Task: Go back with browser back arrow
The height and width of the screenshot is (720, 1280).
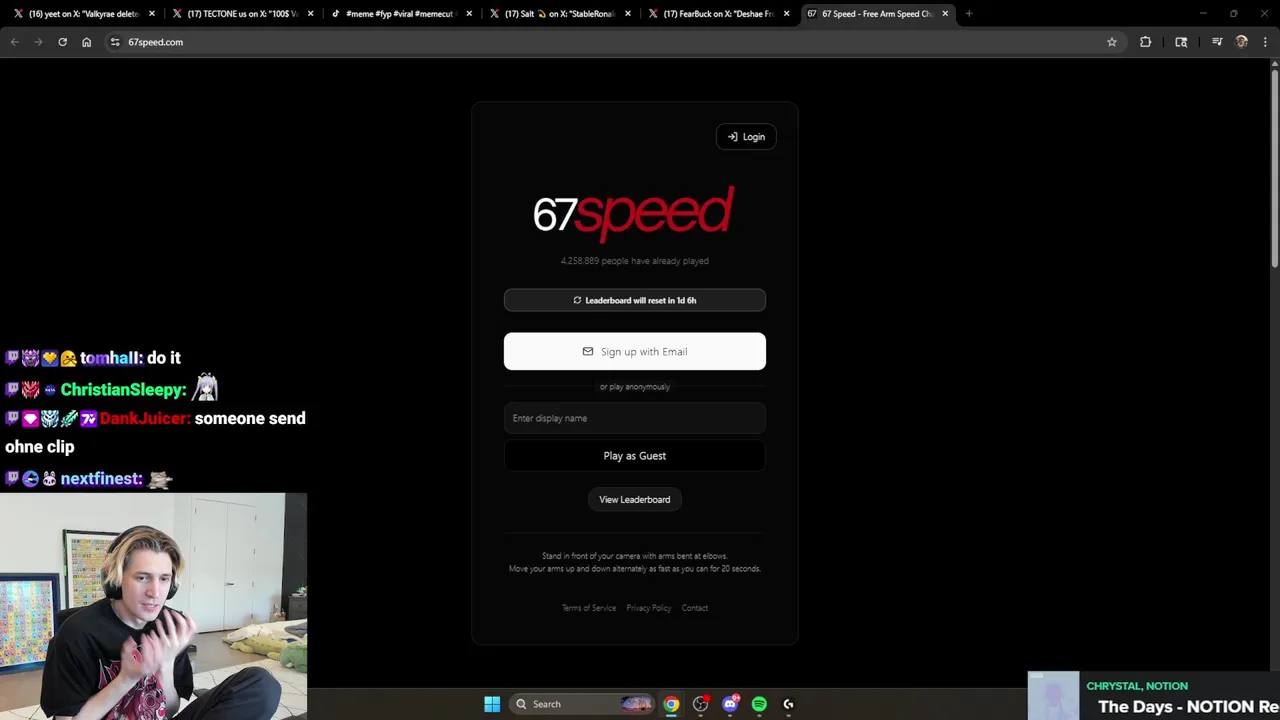Action: tap(14, 42)
